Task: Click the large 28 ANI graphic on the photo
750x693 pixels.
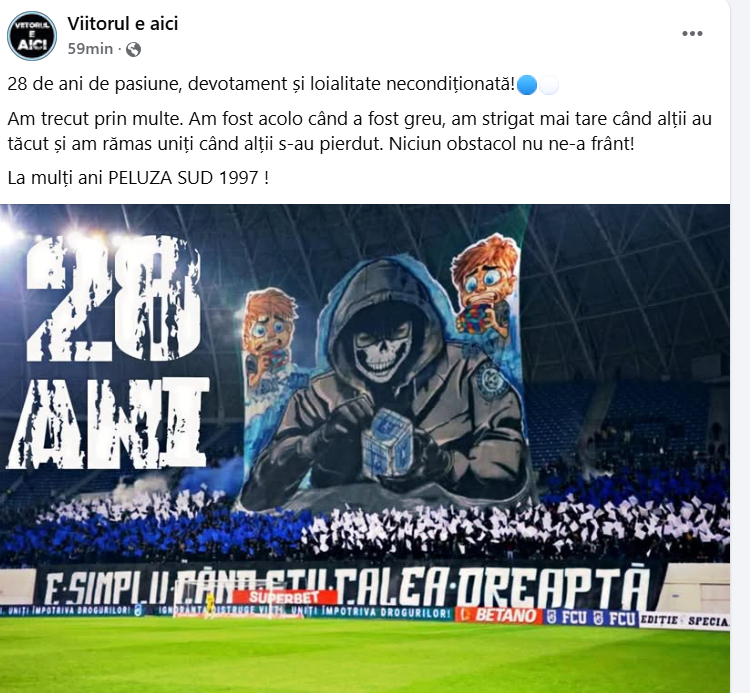Action: pos(109,352)
